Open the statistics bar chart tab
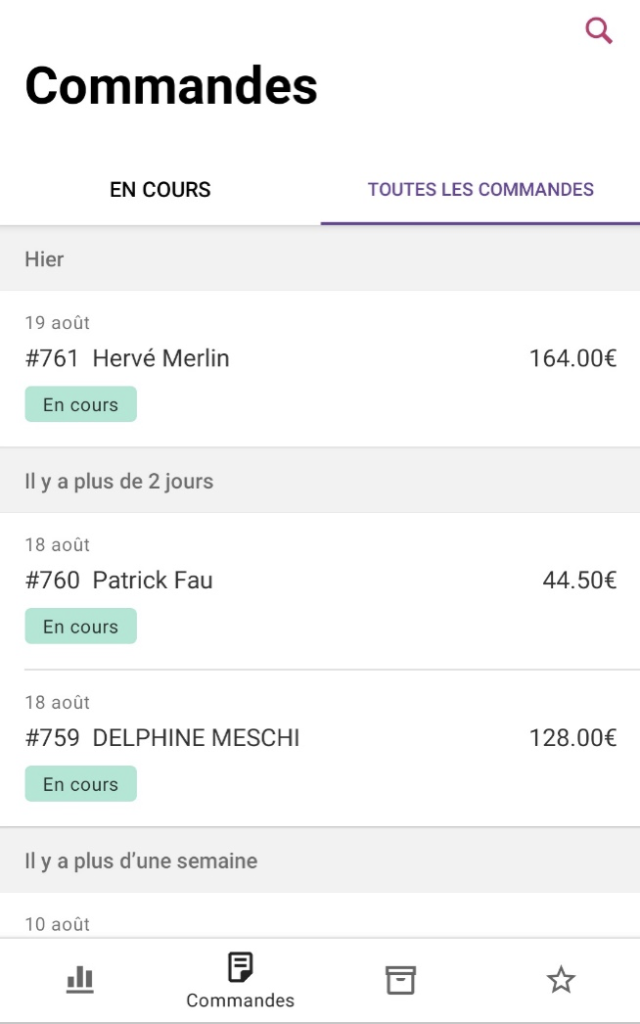The image size is (640, 1024). pos(80,980)
